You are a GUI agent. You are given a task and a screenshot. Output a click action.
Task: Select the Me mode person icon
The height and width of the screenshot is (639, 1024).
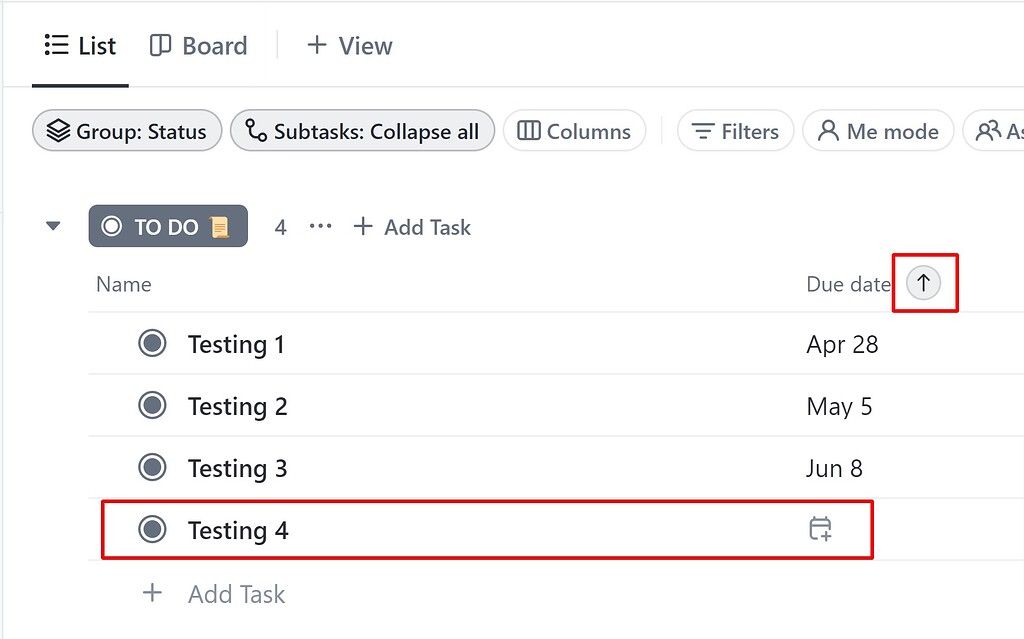click(827, 130)
